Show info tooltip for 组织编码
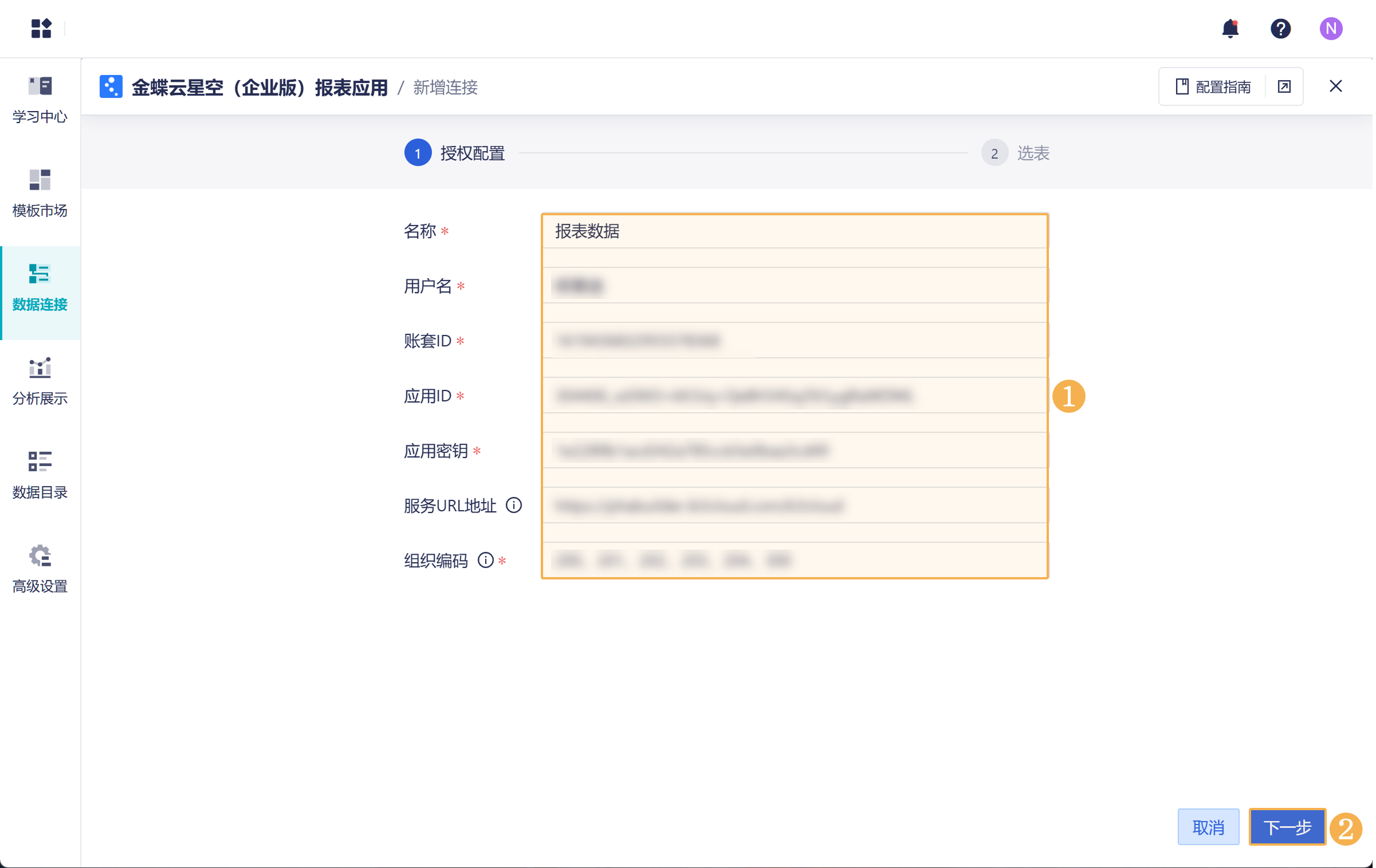 click(x=486, y=560)
